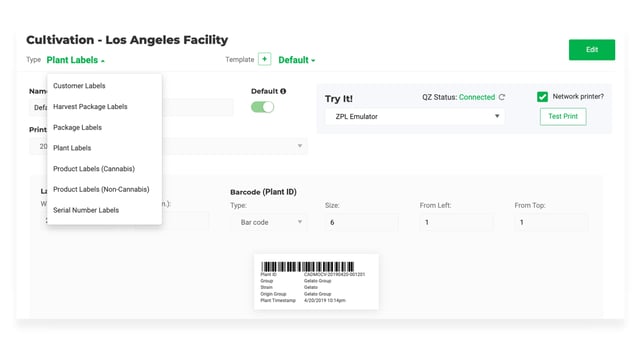Image resolution: width=641 pixels, height=360 pixels.
Task: Click the add template plus icon
Action: 264,59
